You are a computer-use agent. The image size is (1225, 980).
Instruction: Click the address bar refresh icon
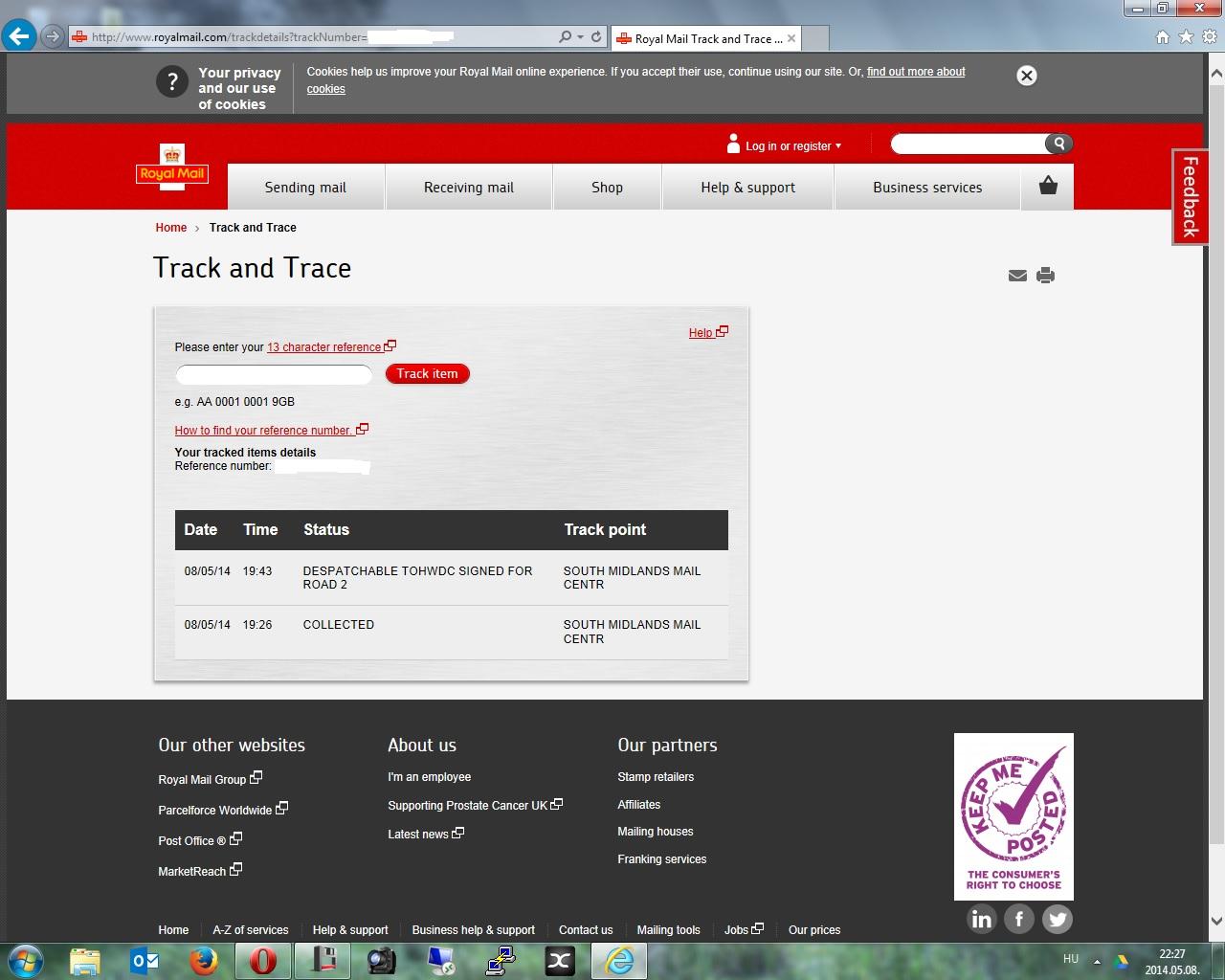tap(596, 37)
